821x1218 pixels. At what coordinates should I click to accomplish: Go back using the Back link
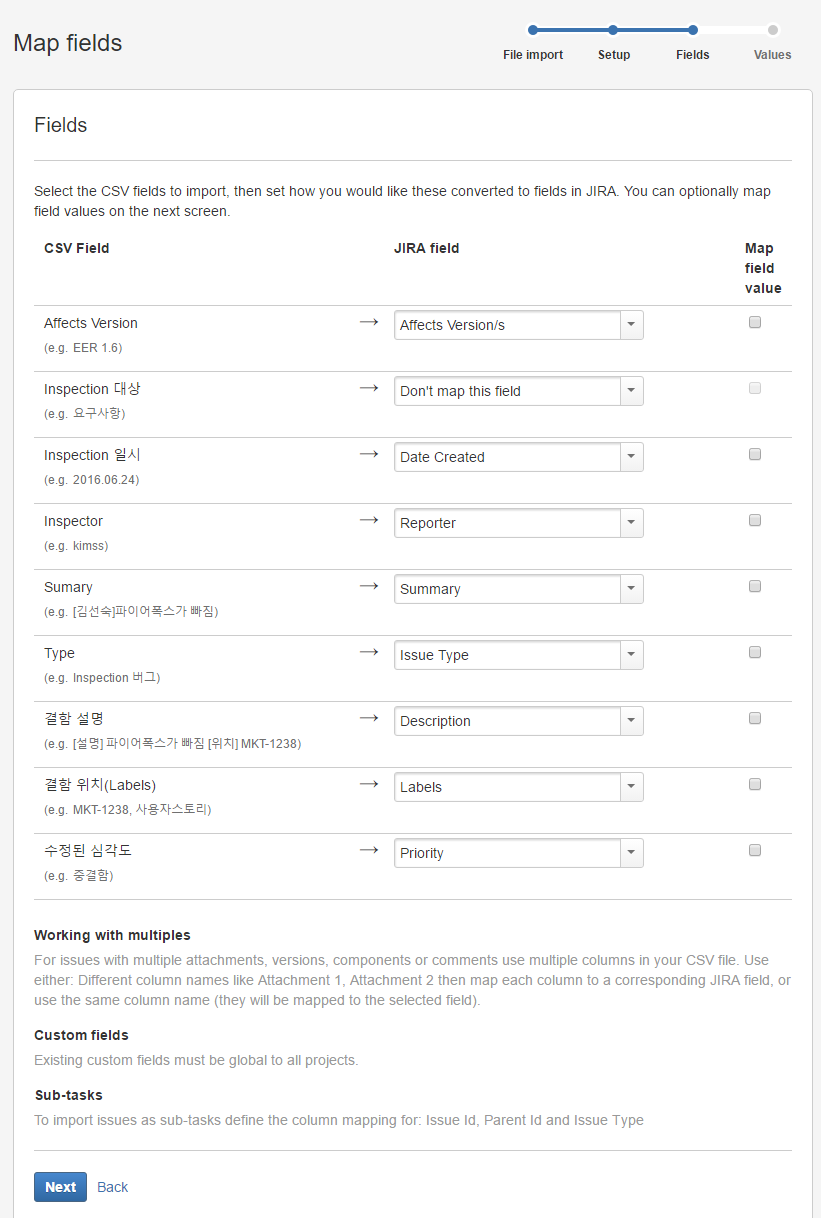[112, 1187]
